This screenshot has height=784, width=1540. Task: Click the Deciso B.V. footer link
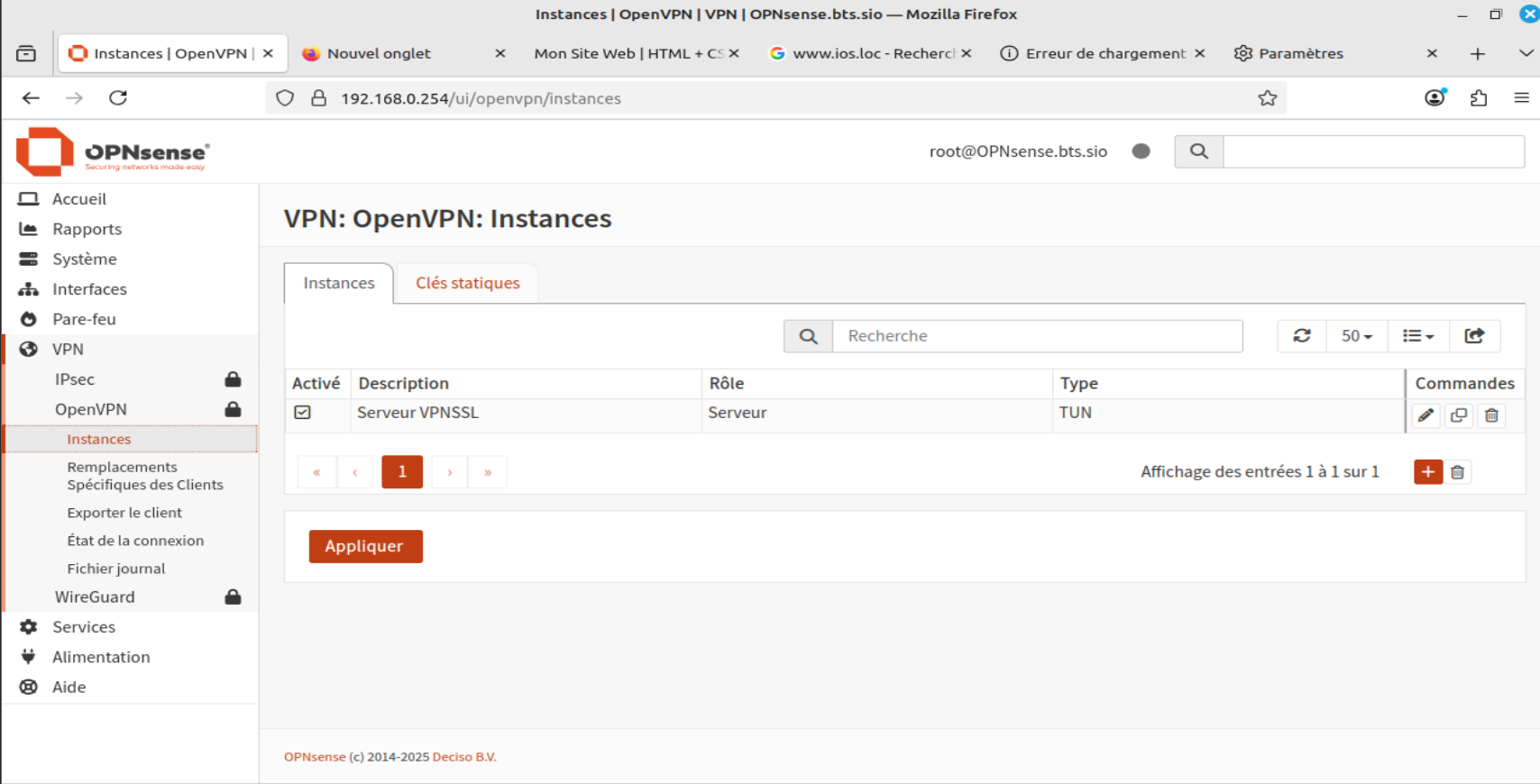(464, 757)
